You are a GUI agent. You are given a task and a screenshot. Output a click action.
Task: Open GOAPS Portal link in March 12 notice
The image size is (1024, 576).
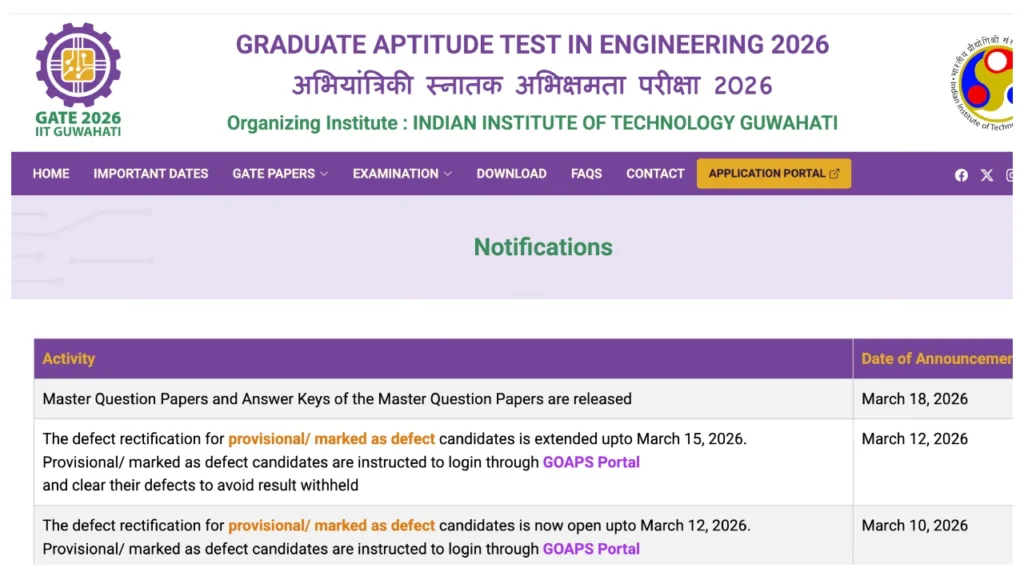591,462
